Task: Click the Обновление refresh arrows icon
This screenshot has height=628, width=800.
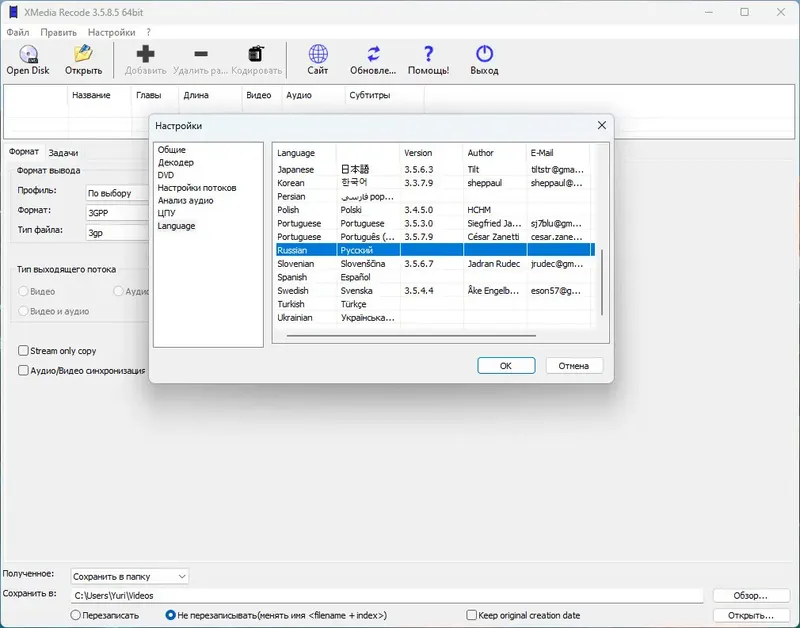Action: (373, 54)
